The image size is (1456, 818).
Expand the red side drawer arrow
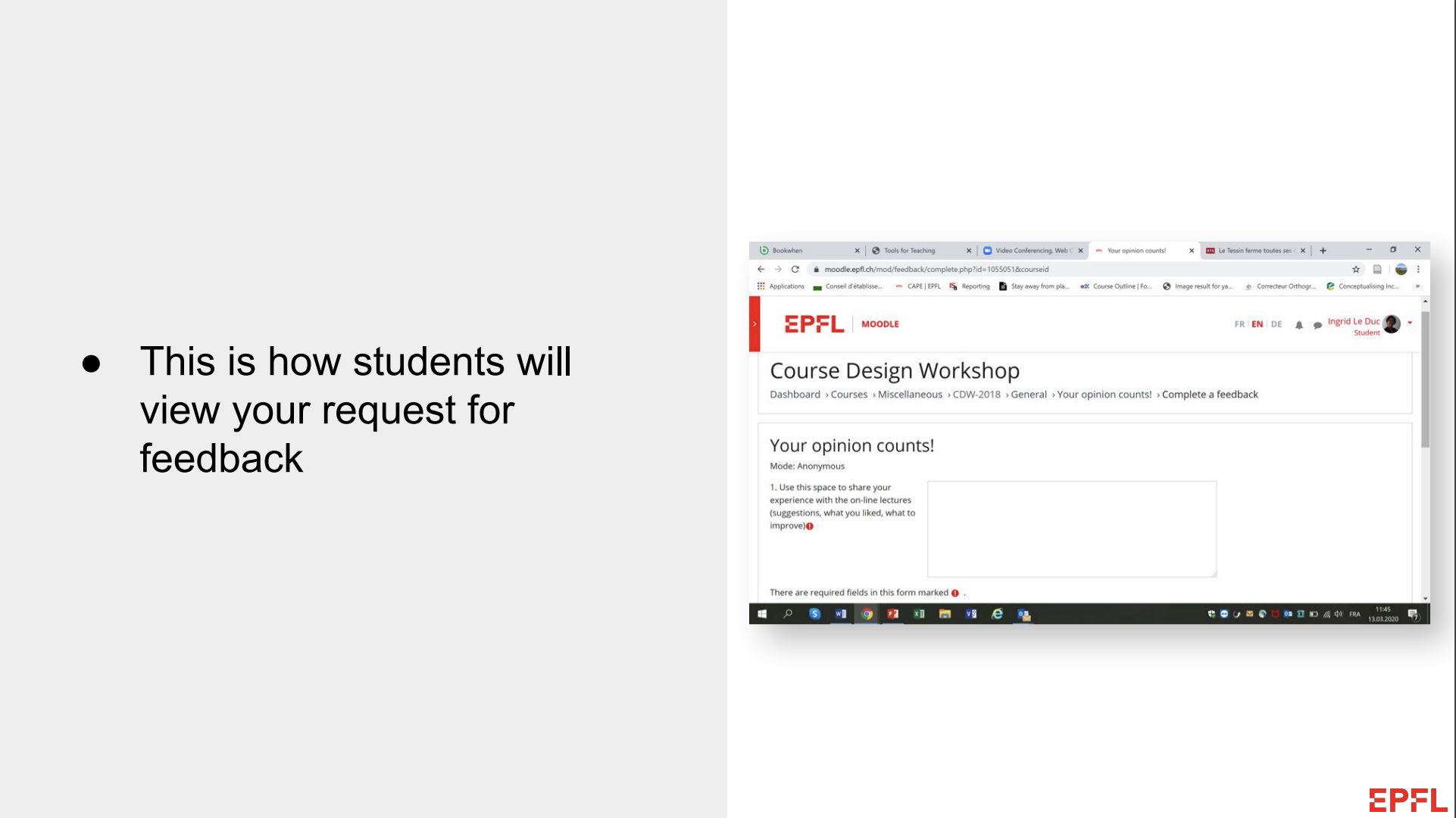(755, 324)
